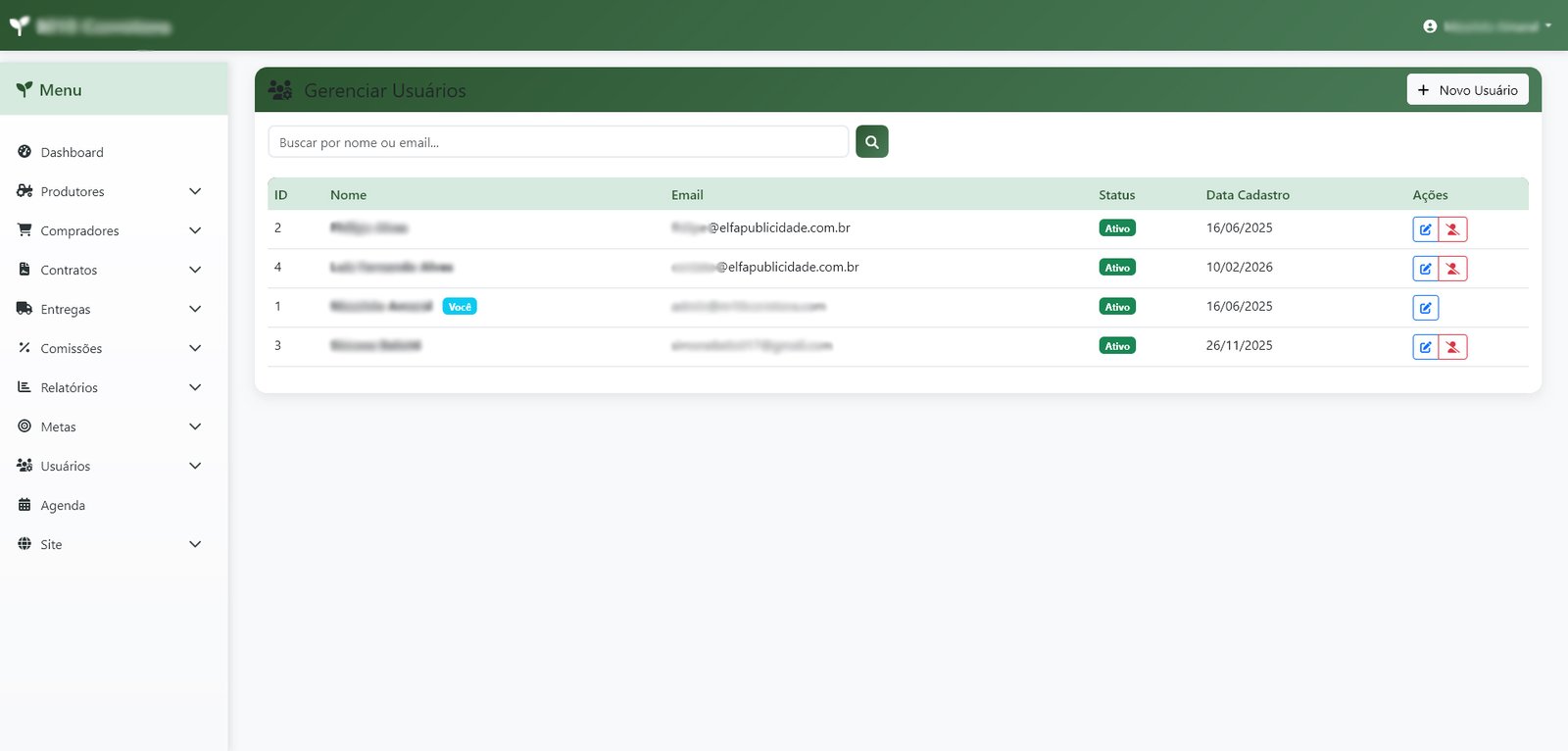Viewport: 1568px width, 751px height.
Task: Deactivate user with ID 3
Action: click(1452, 347)
